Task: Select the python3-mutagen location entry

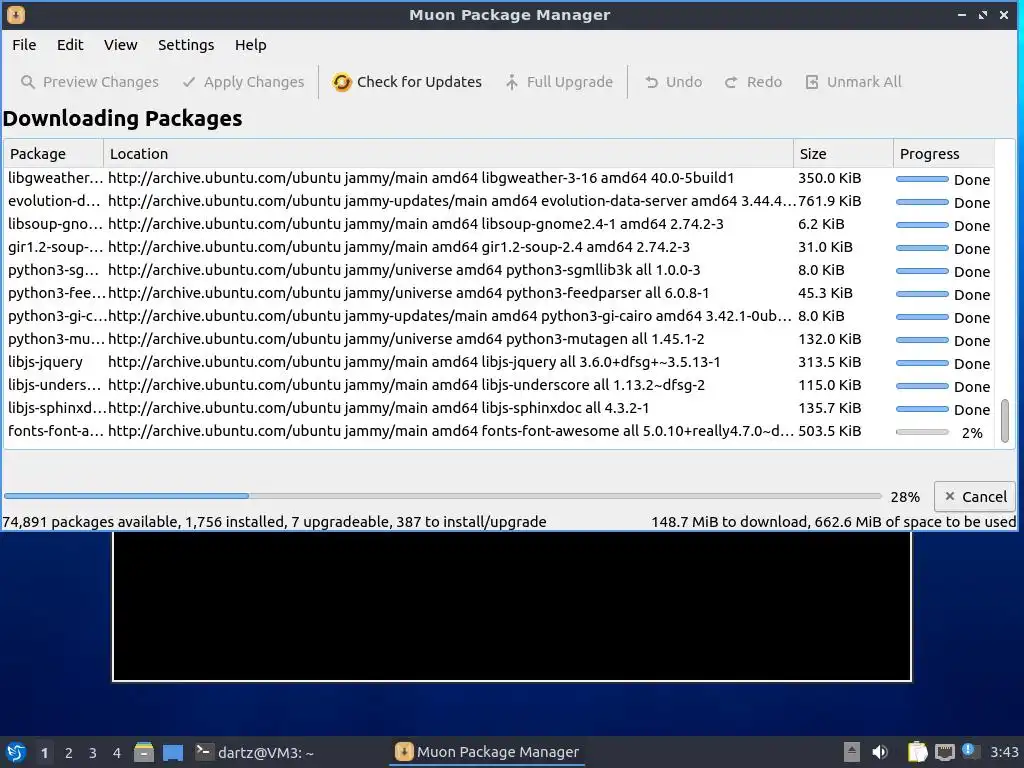Action: pos(406,339)
